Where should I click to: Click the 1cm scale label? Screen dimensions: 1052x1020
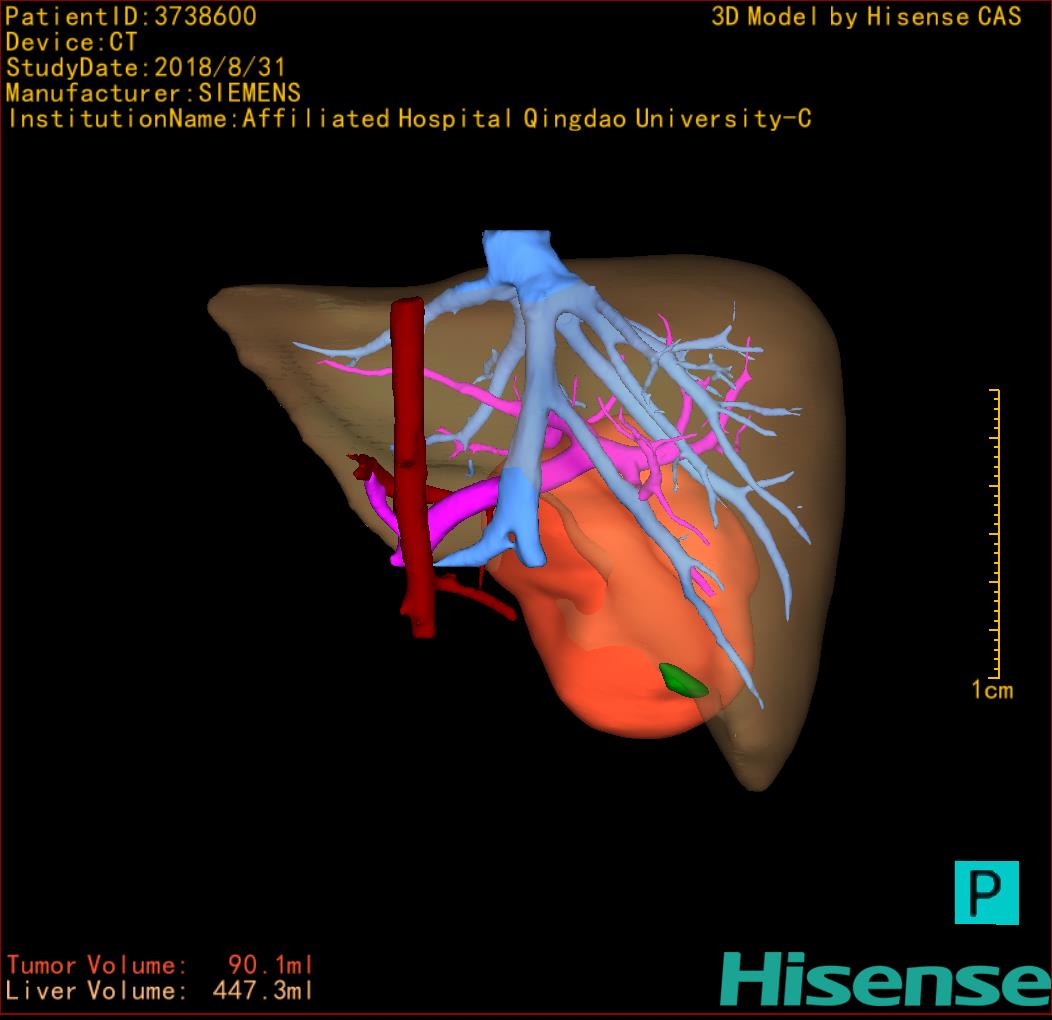coord(991,690)
